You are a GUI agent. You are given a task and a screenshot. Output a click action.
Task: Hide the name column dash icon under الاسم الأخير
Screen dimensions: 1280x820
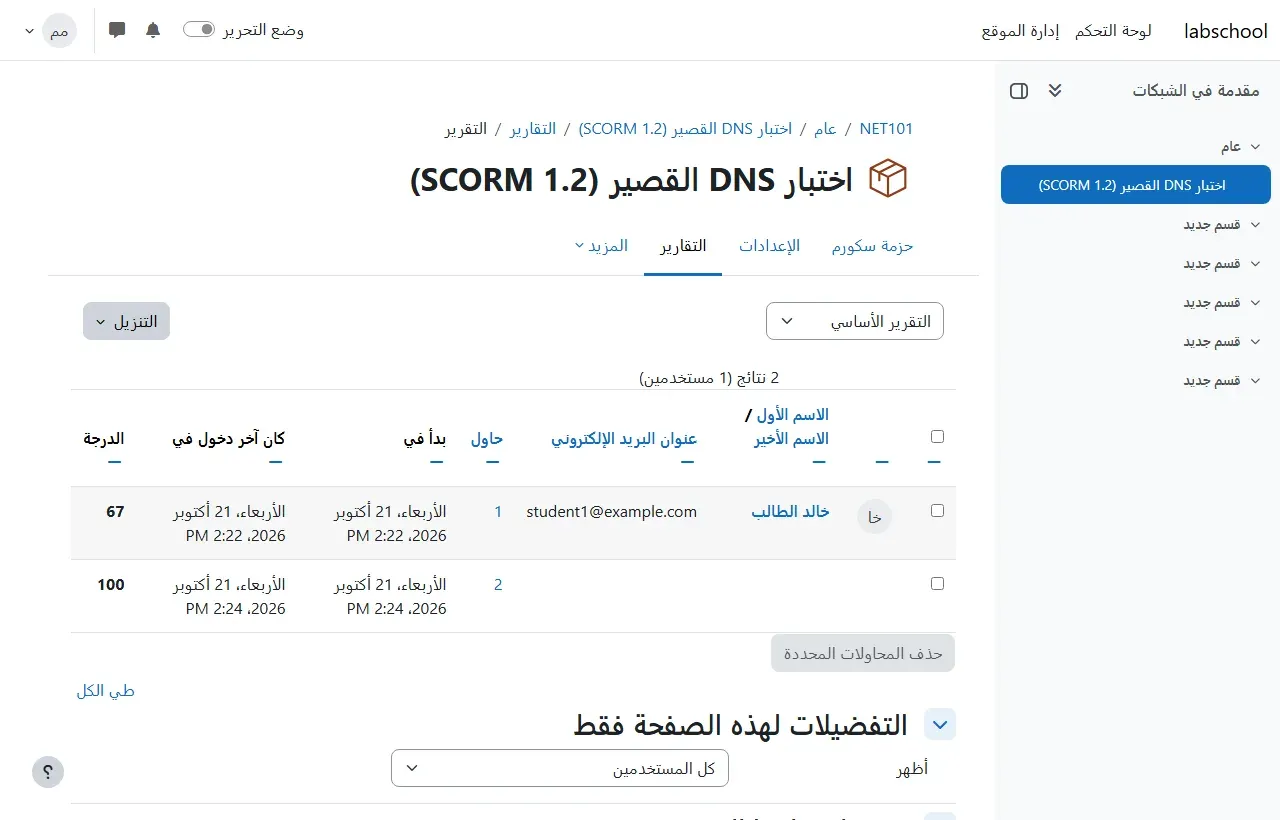[820, 461]
